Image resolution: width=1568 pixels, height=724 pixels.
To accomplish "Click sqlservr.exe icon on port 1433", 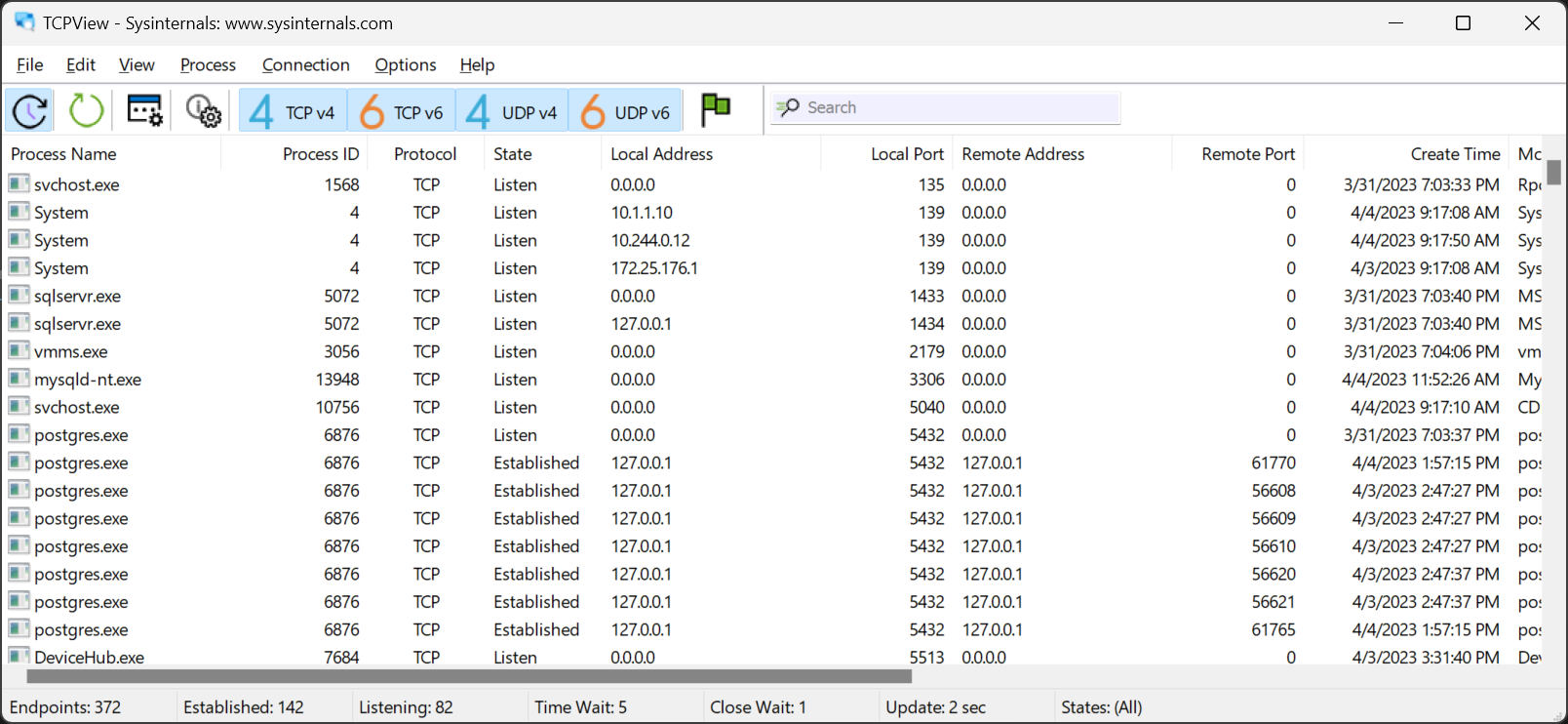I will coord(19,295).
